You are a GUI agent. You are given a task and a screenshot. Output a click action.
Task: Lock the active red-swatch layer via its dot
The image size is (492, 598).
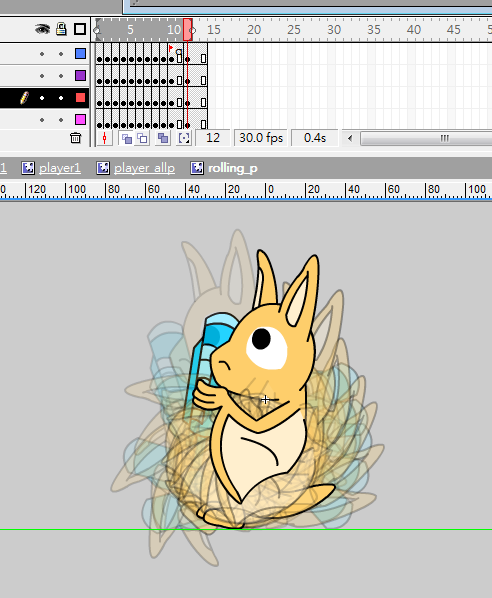tap(61, 98)
